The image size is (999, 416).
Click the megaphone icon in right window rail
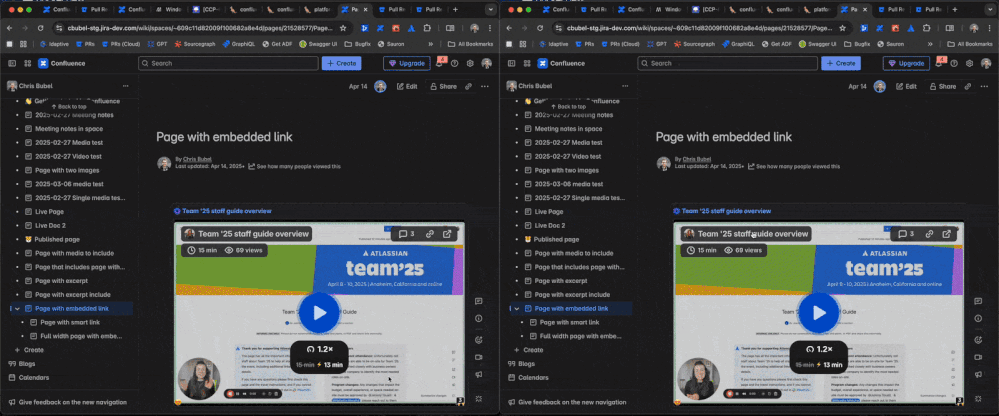coord(978,375)
